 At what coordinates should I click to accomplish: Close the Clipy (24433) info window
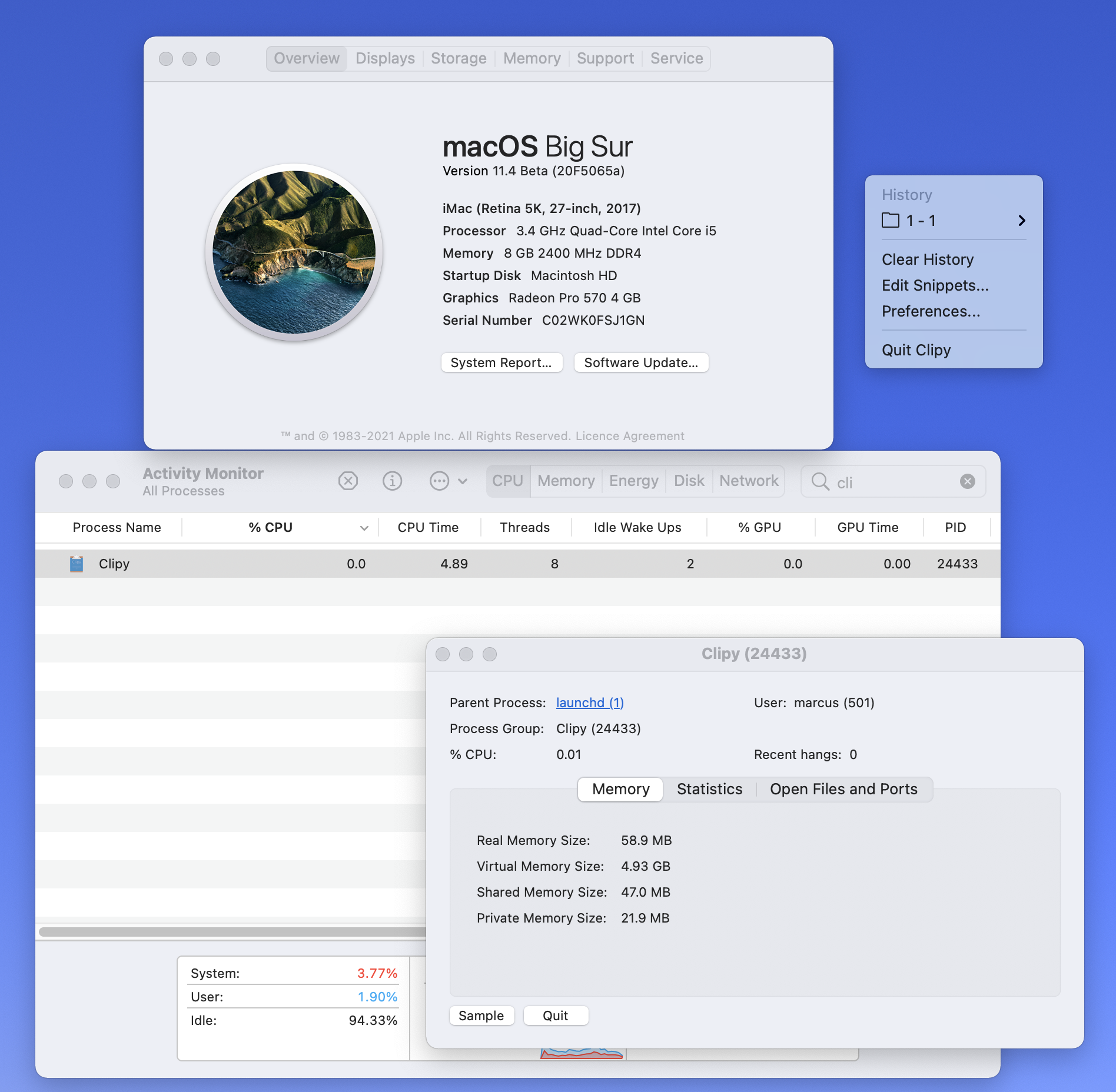443,654
